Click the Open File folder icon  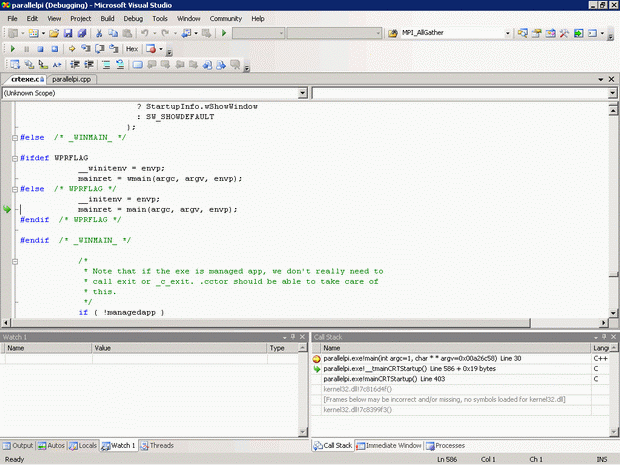click(x=53, y=33)
